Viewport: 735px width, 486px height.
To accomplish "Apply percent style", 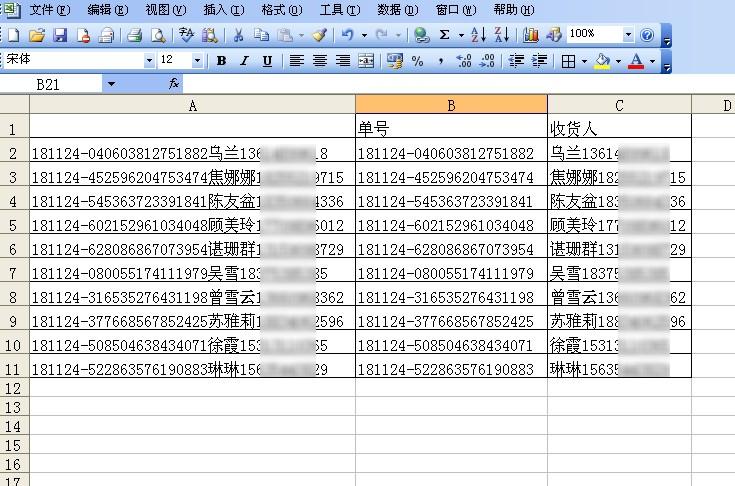I will 417,60.
